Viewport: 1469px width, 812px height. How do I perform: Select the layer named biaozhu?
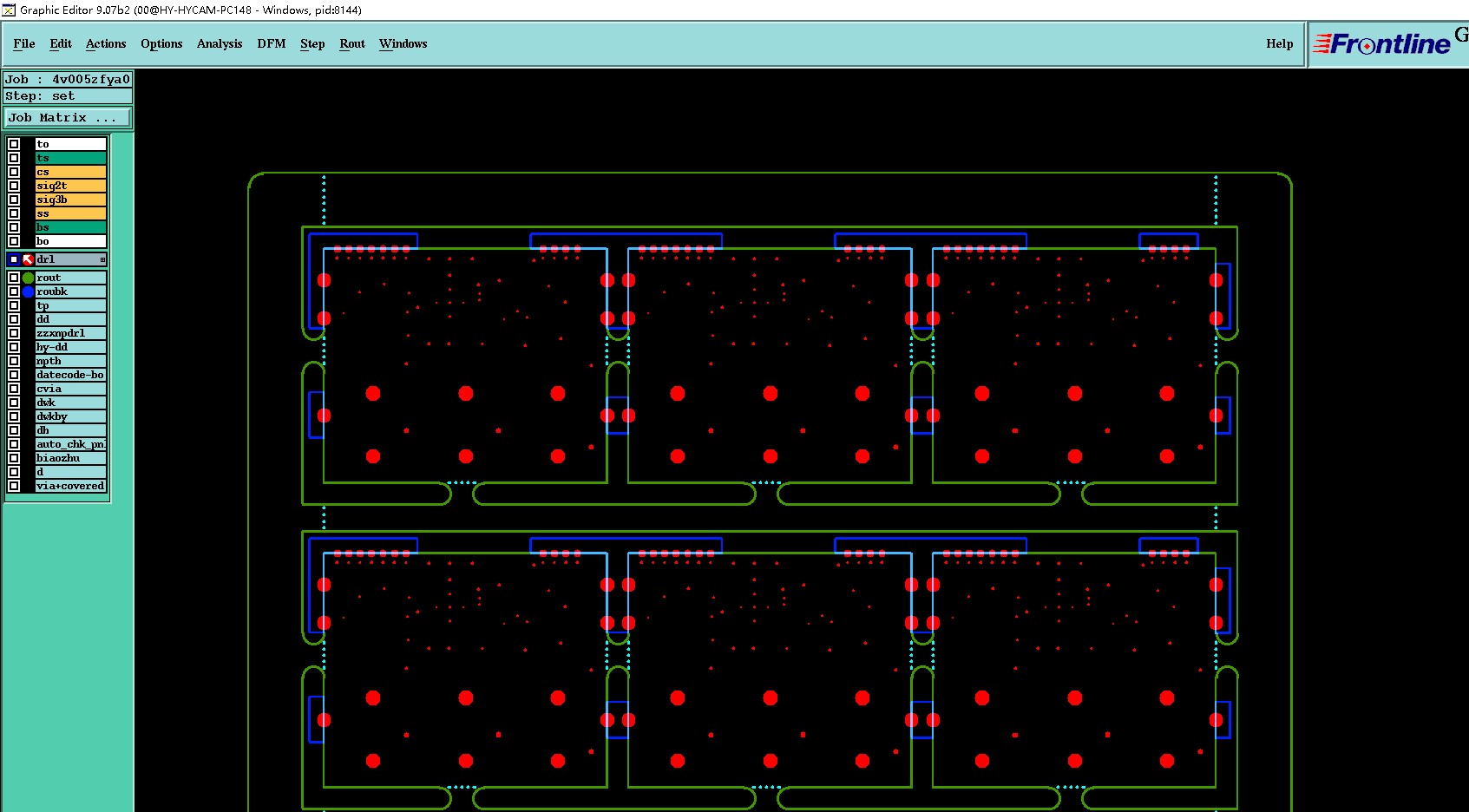tap(70, 458)
